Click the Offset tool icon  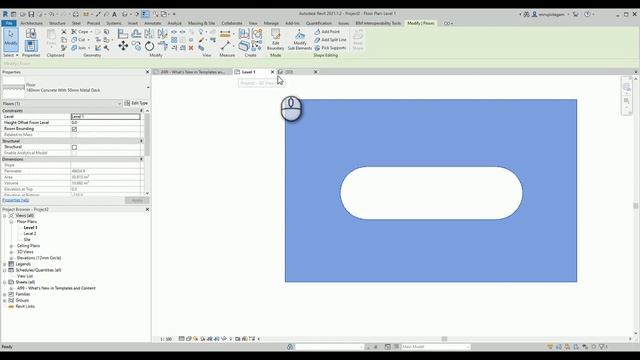(x=136, y=33)
